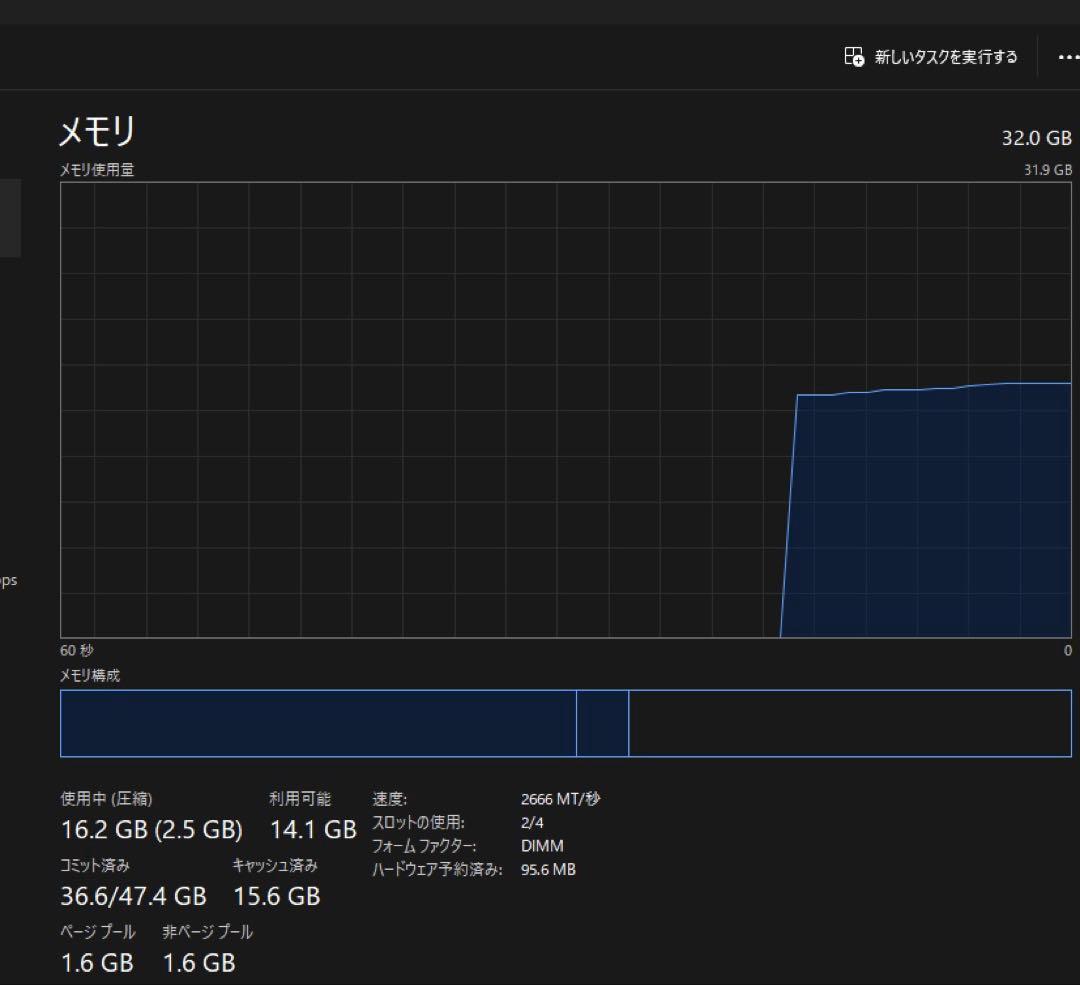Expand details on 使用中 (圧縮) value
The width and height of the screenshot is (1080, 985).
pos(150,829)
